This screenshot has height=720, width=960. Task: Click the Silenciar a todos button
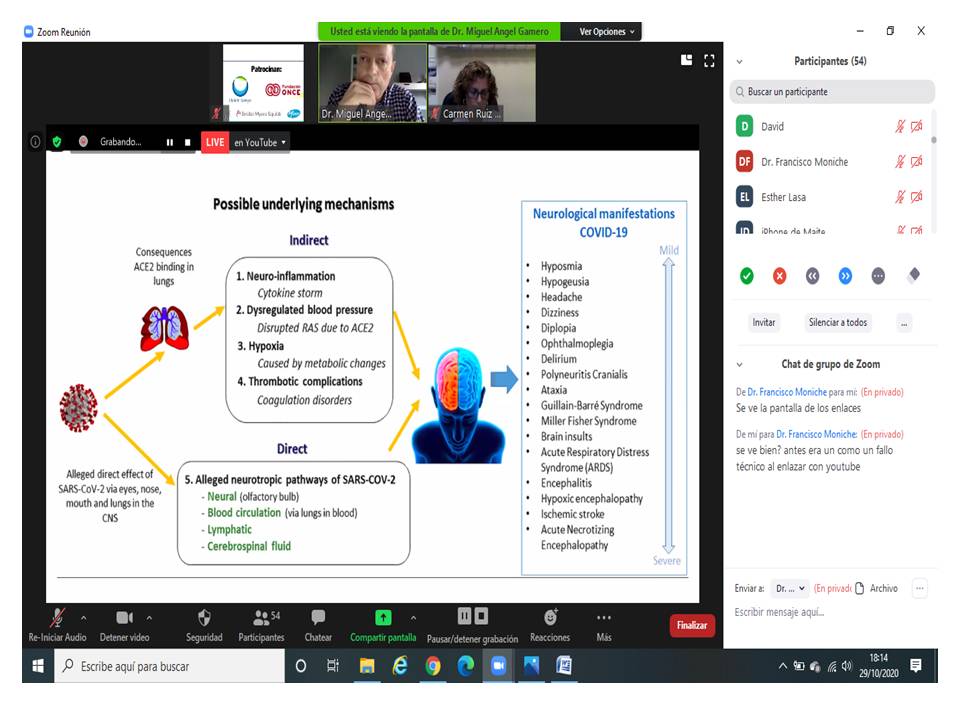tap(837, 322)
